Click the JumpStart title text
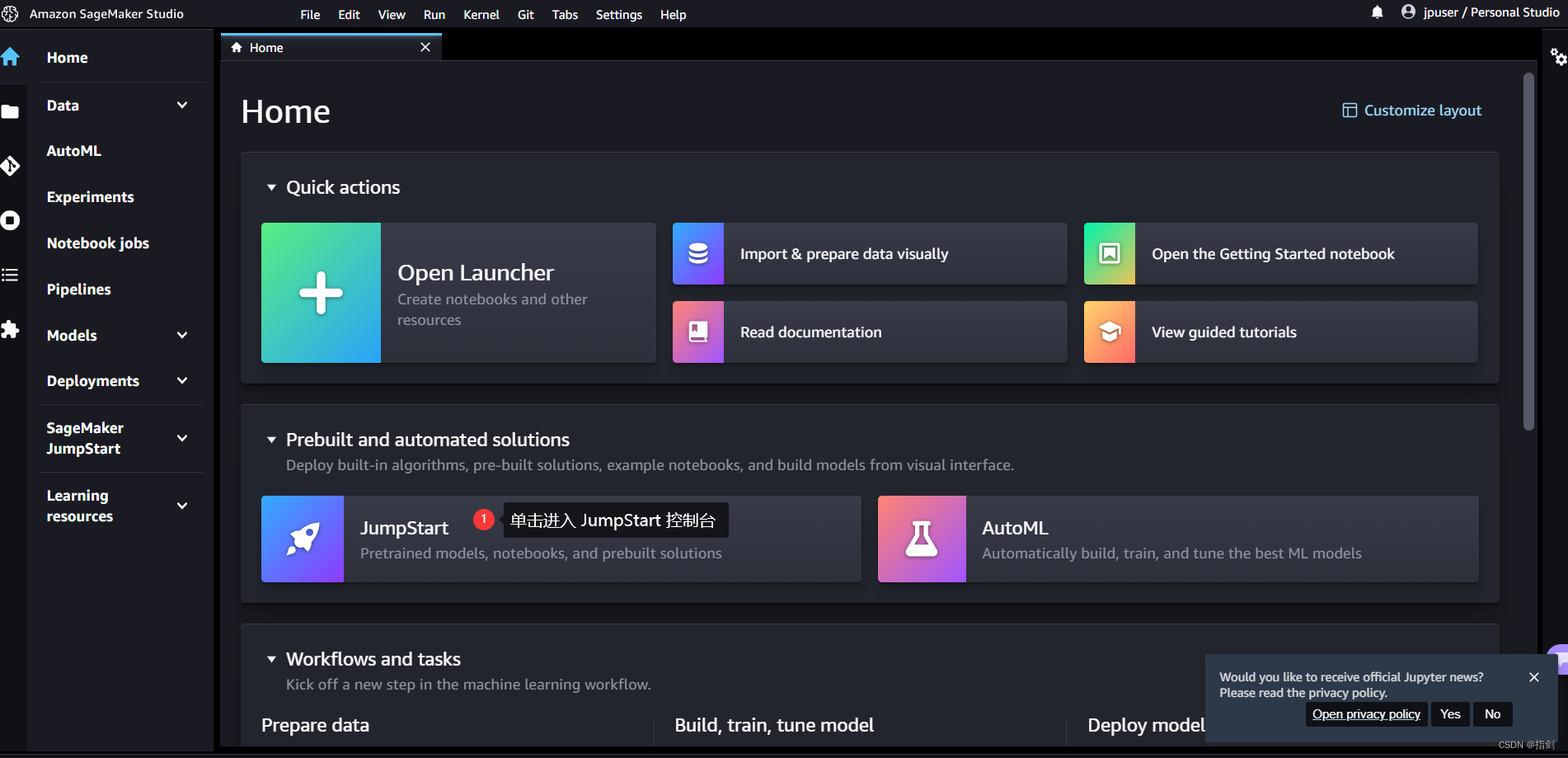The image size is (1568, 758). (x=404, y=528)
